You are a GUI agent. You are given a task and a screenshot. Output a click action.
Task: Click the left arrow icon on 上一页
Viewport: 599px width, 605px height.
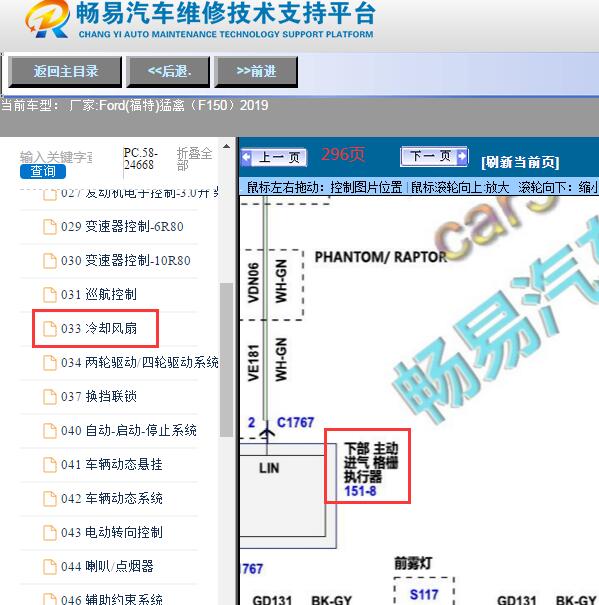pyautogui.click(x=246, y=157)
